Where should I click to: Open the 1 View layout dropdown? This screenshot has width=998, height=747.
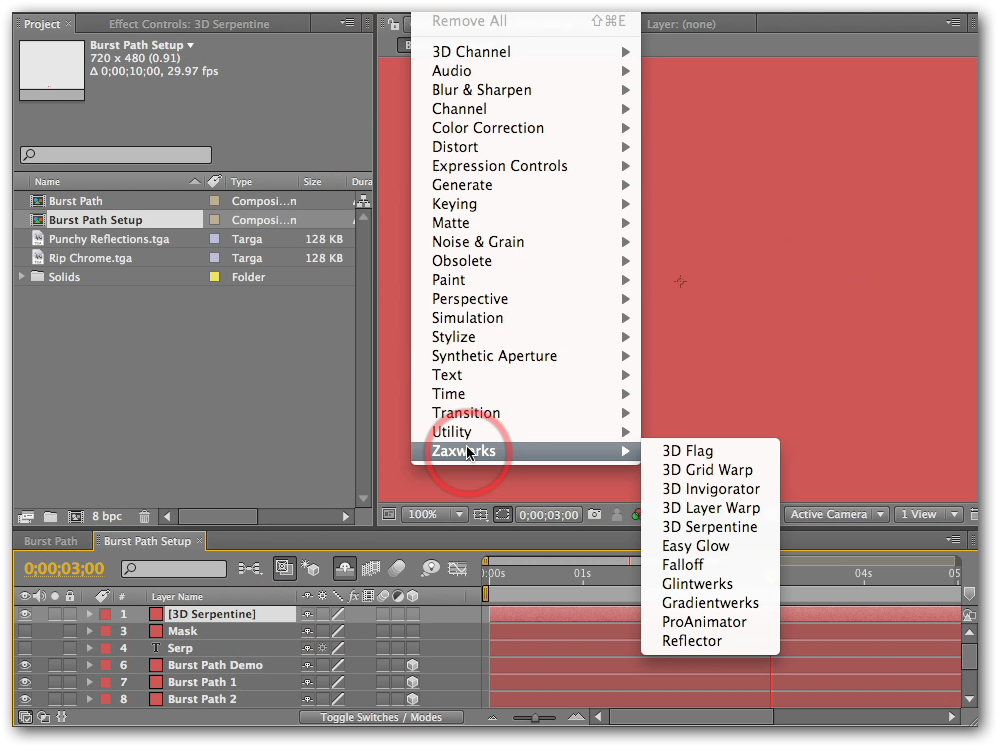(x=927, y=514)
